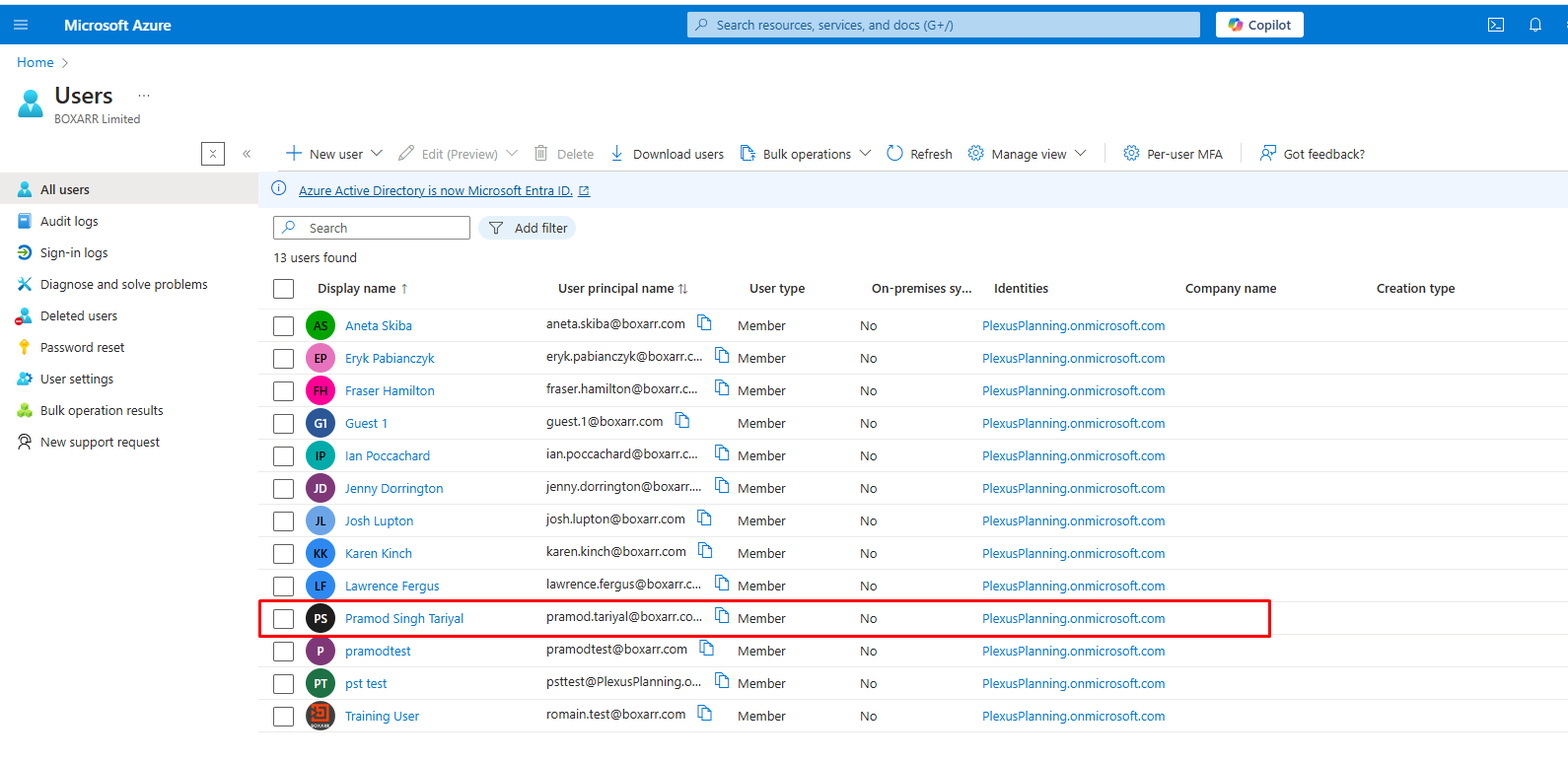Screen dimensions: 1568x761
Task: Click the Home breadcrumb link
Action: 36,62
